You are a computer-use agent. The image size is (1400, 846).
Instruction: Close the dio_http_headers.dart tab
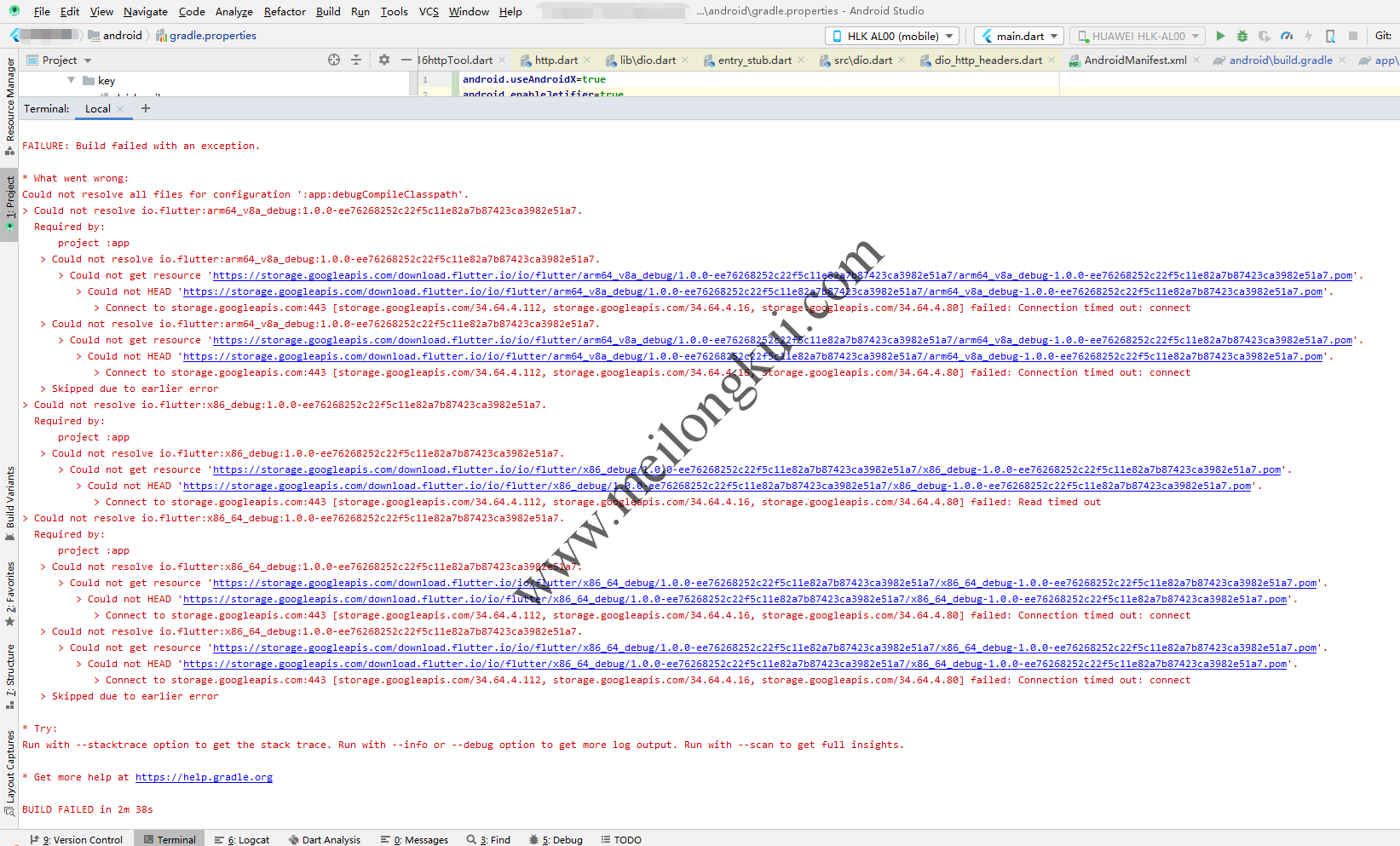1051,60
